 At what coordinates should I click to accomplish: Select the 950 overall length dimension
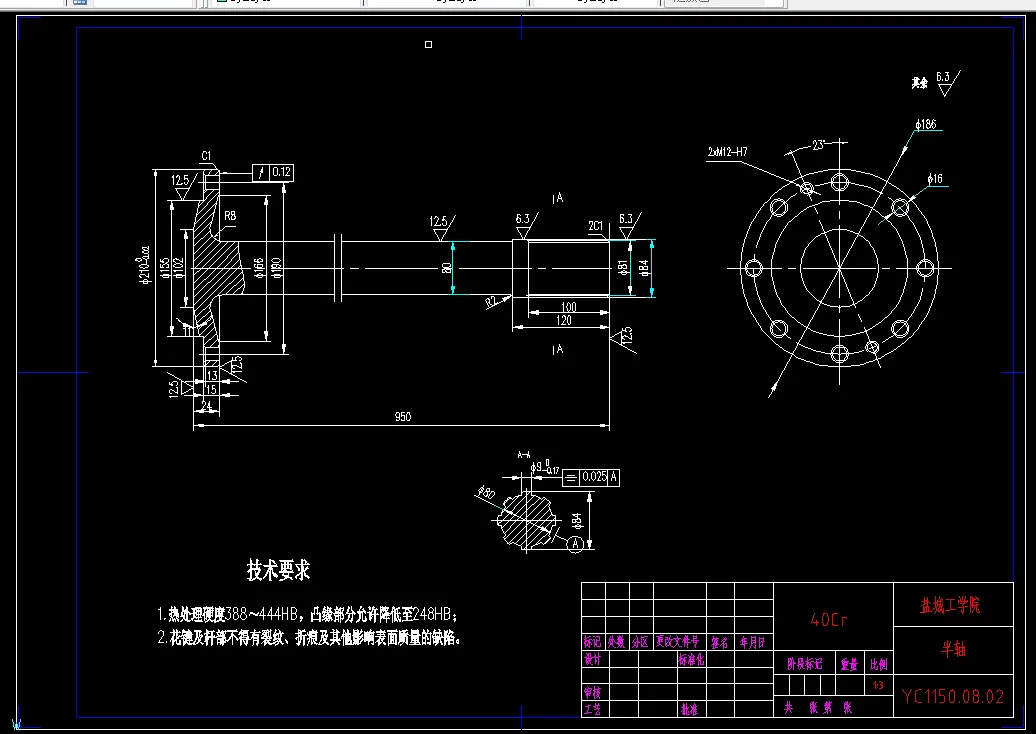(402, 417)
